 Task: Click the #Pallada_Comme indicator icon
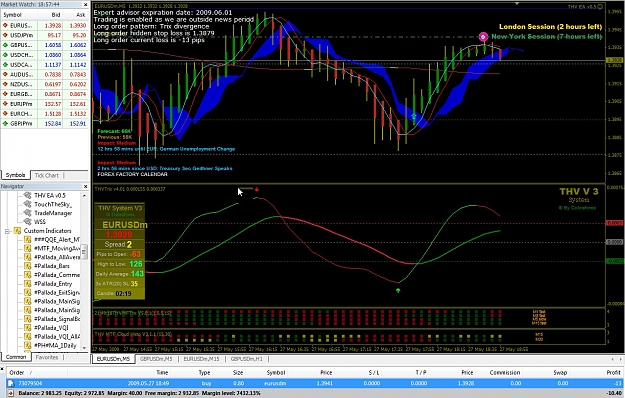[x=28, y=274]
